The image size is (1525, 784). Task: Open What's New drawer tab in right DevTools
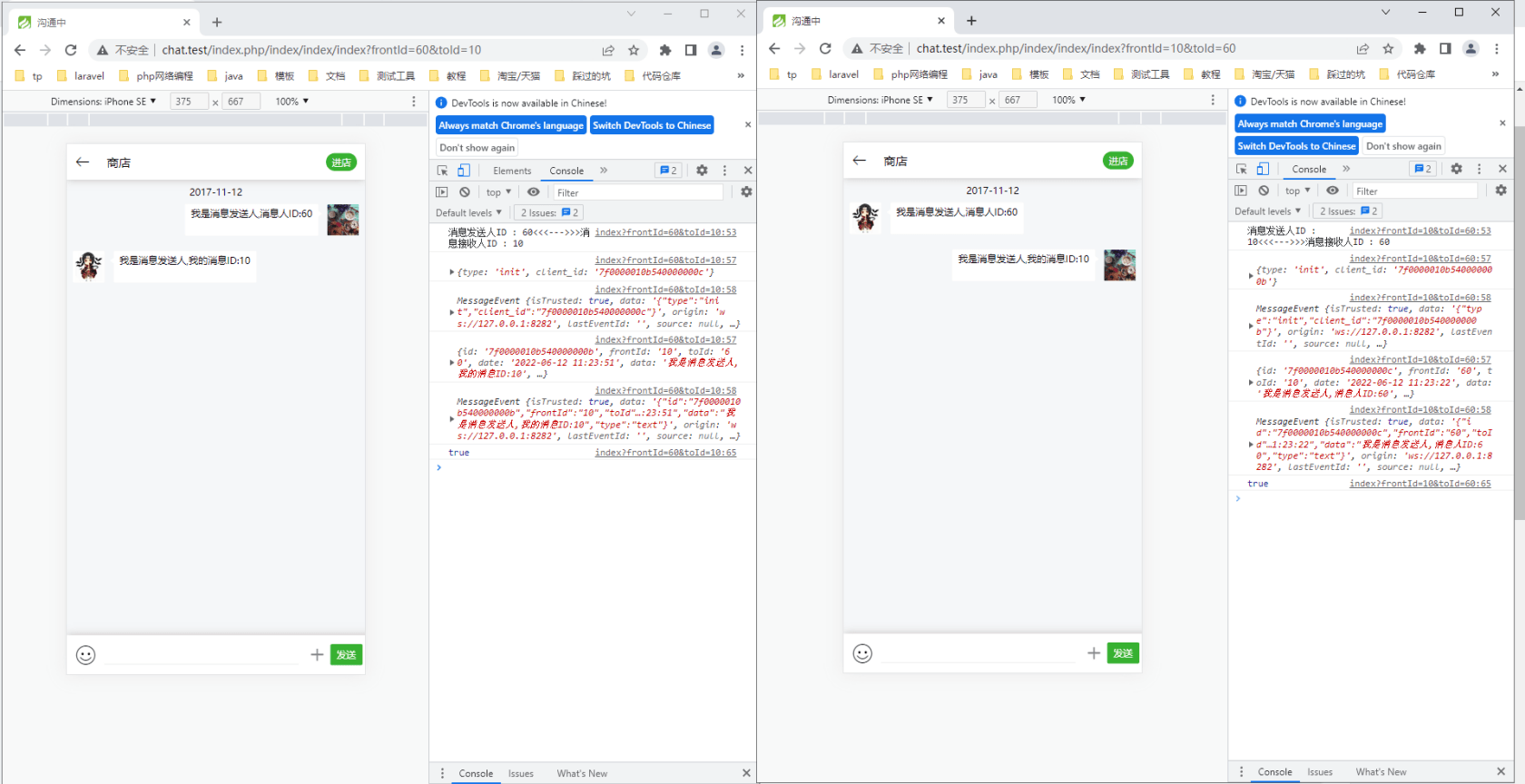click(x=1381, y=772)
